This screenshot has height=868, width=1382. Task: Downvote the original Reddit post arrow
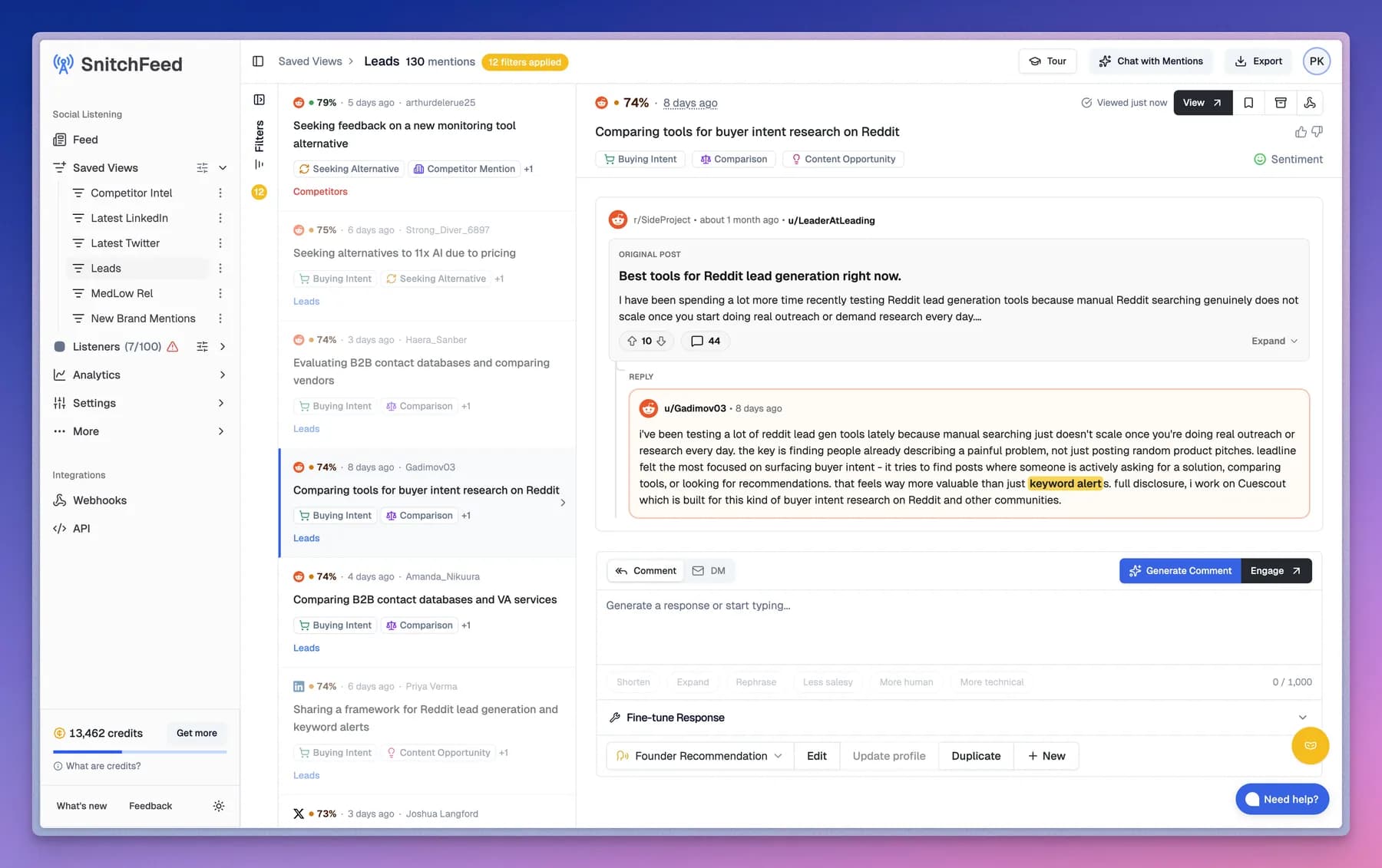tap(661, 341)
